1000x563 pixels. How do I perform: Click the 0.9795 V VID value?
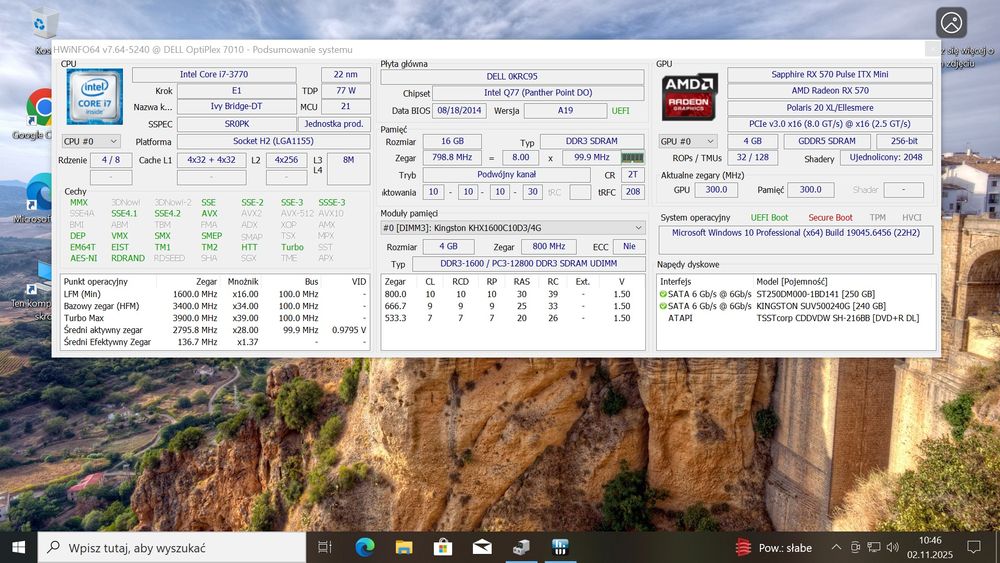pos(349,330)
